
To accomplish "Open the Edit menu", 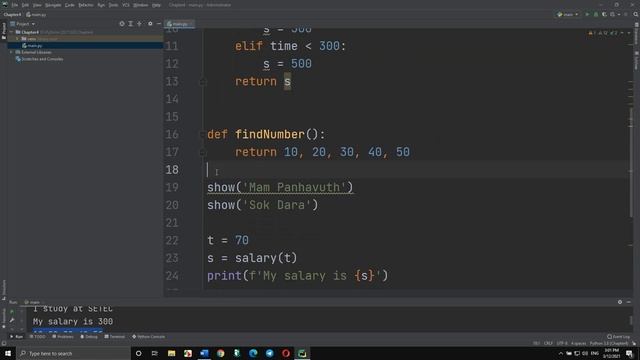I will [25, 5].
